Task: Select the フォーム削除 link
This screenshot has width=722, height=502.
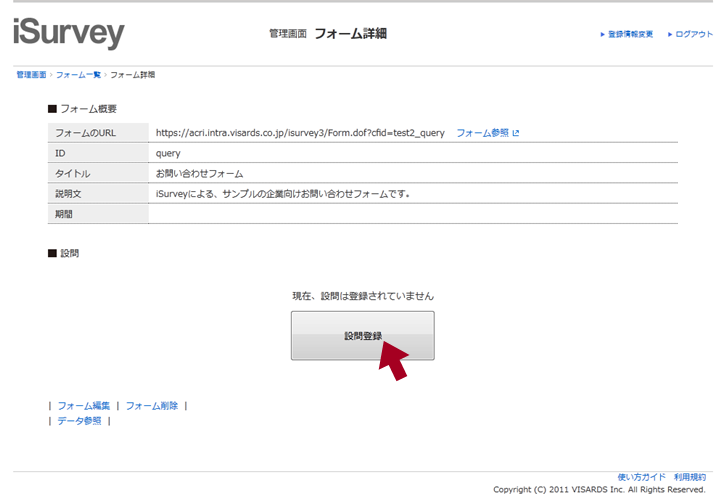Action: pyautogui.click(x=152, y=406)
